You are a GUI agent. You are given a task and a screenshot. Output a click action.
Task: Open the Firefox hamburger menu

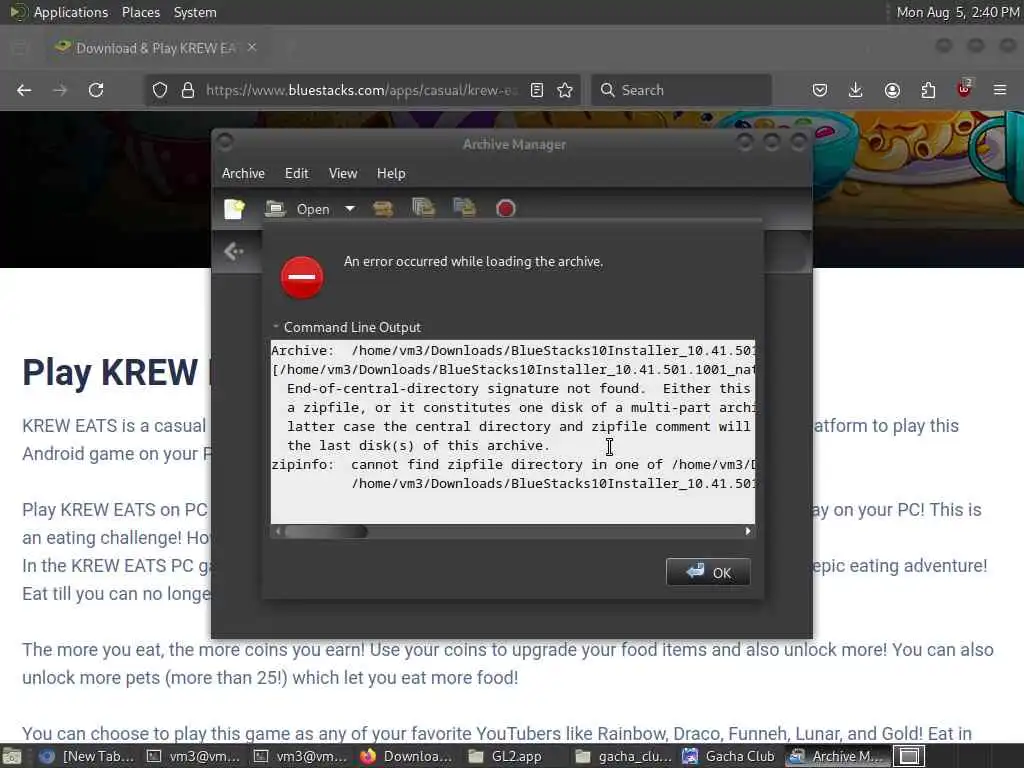click(1000, 90)
